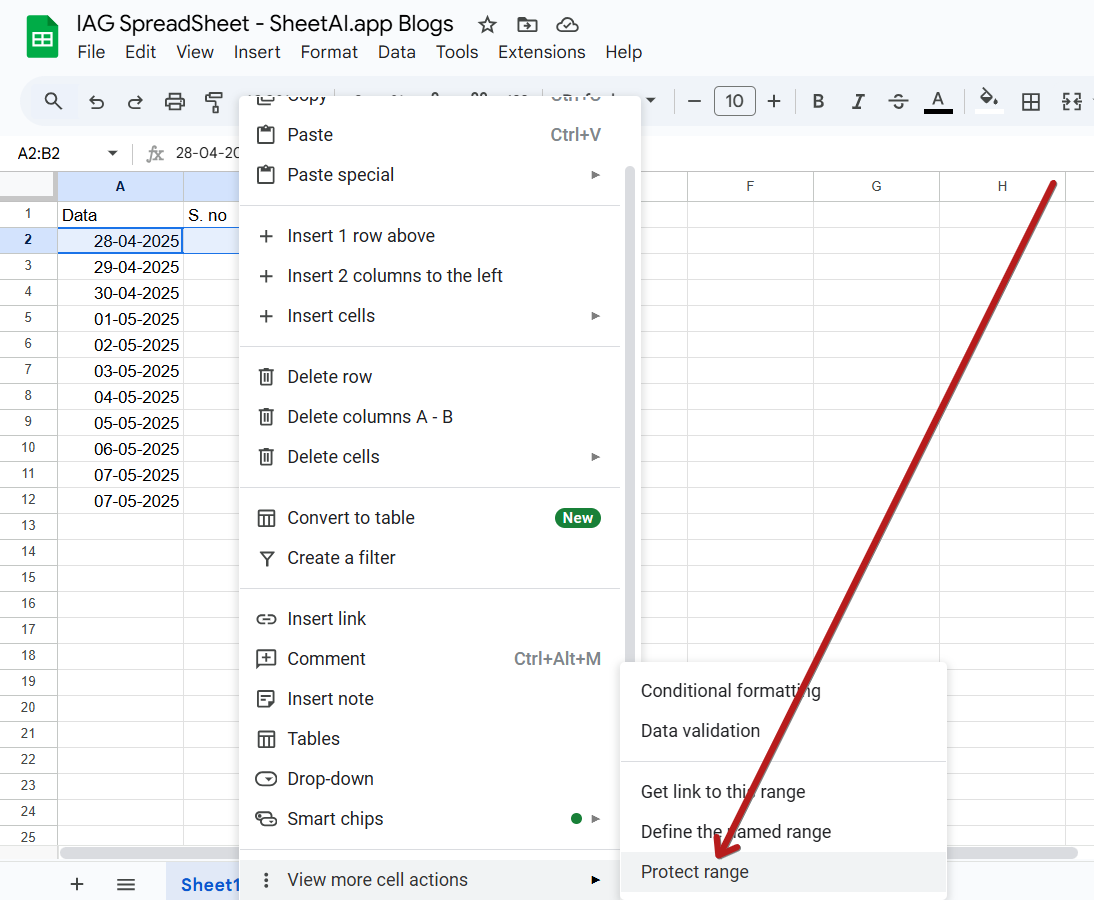Open the font family dropdown arrow

(651, 100)
